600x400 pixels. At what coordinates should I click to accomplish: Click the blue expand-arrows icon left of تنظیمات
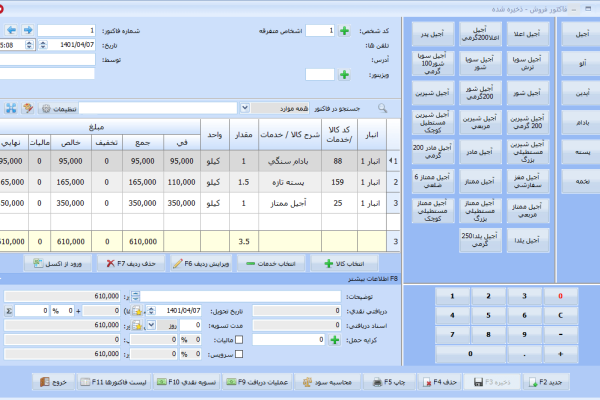point(11,108)
